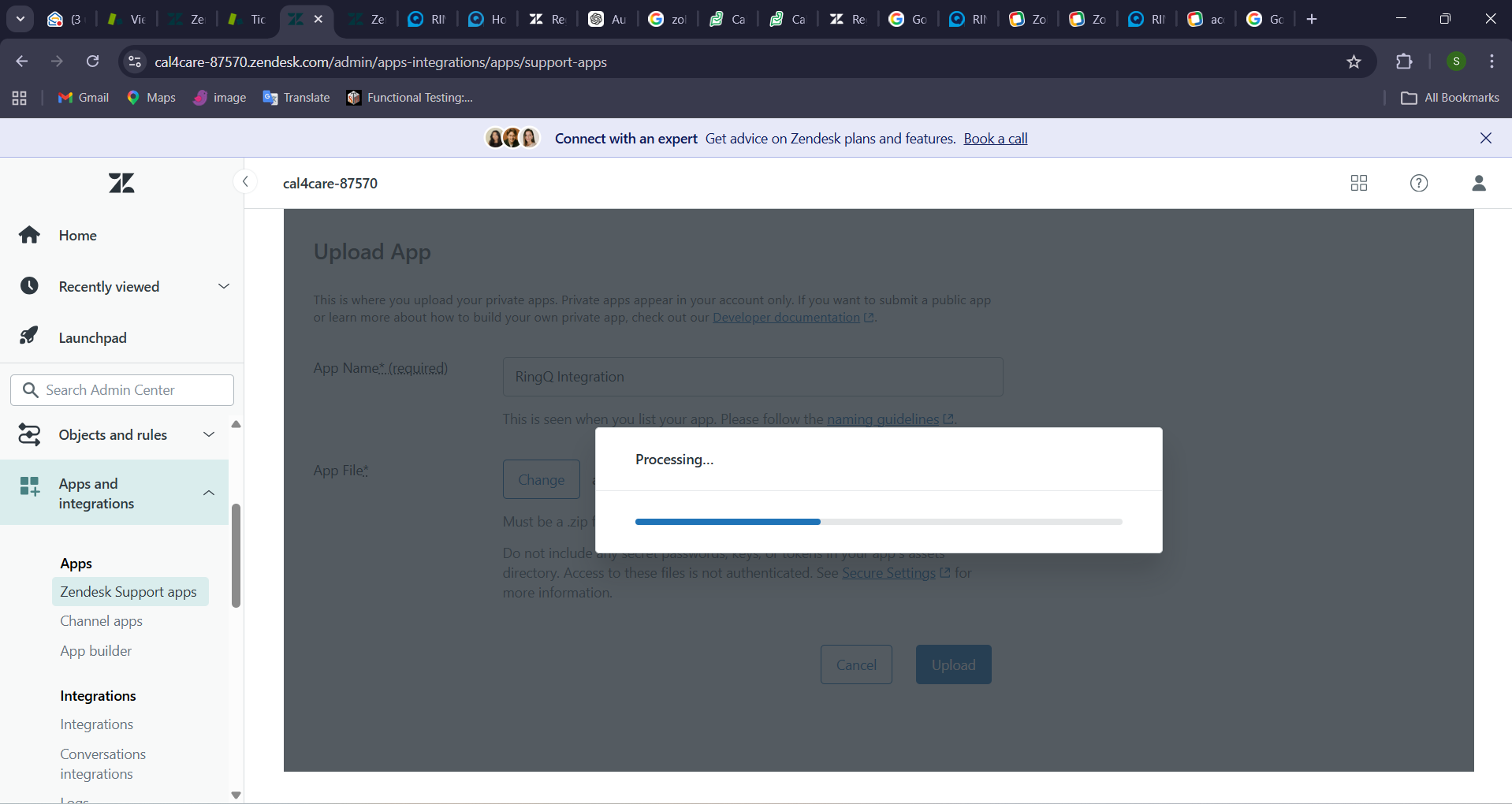
Task: Click the sidebar scrollbar thumb
Action: [x=236, y=556]
